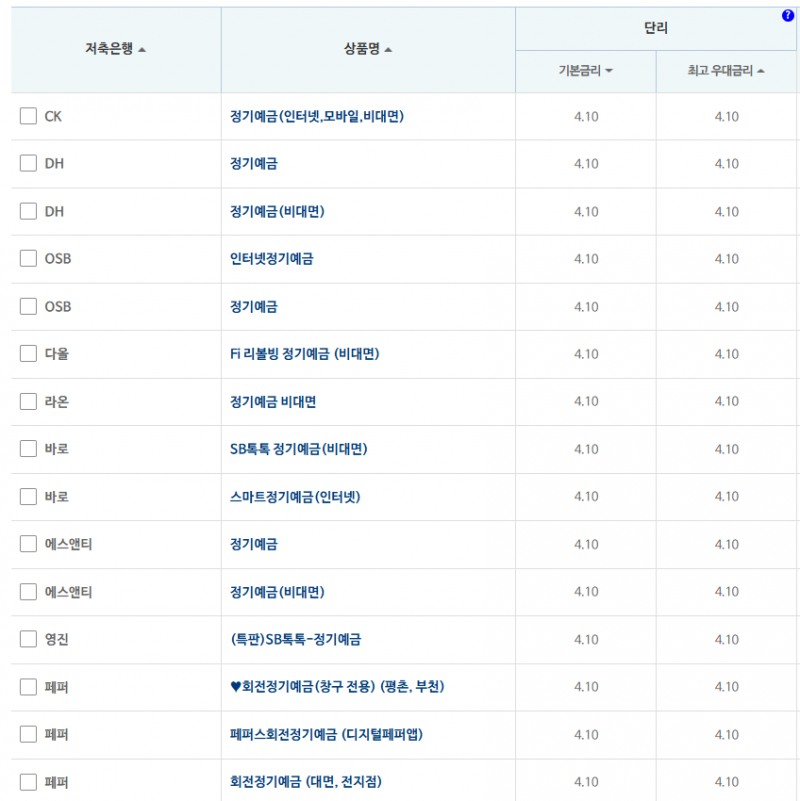Click 기본금리 4.10 in the 인터넷정기예금 row
This screenshot has width=800, height=801.
coord(586,259)
